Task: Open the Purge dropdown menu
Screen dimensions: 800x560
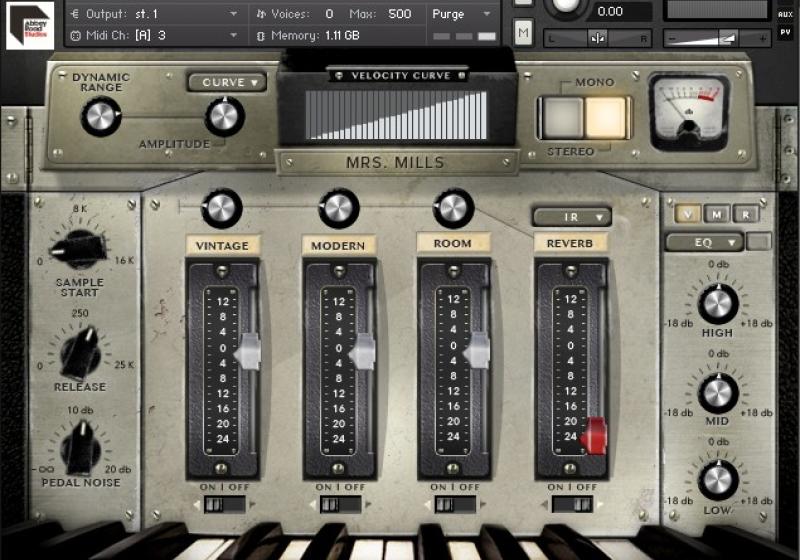Action: [462, 14]
